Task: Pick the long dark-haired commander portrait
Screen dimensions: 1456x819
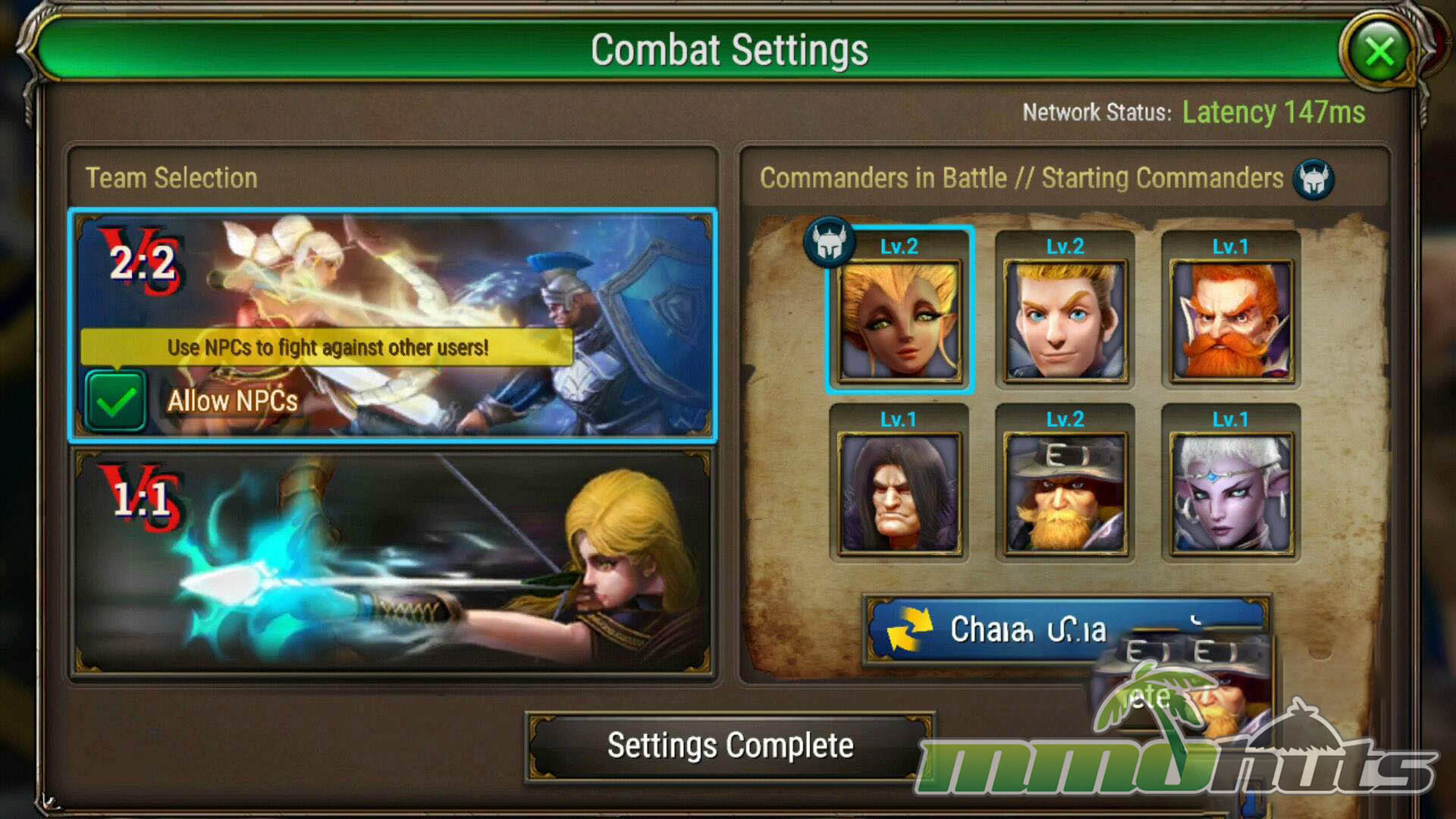Action: pyautogui.click(x=899, y=482)
